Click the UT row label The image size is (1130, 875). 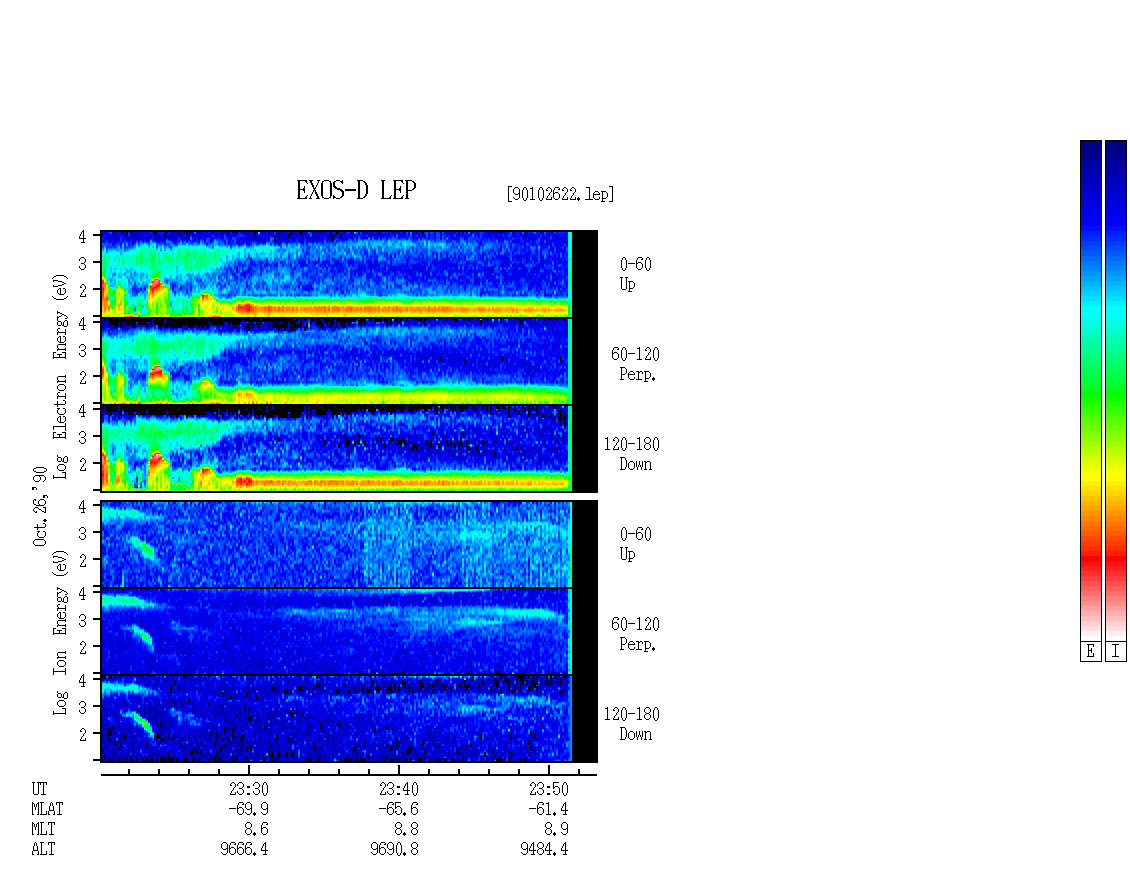[x=39, y=789]
